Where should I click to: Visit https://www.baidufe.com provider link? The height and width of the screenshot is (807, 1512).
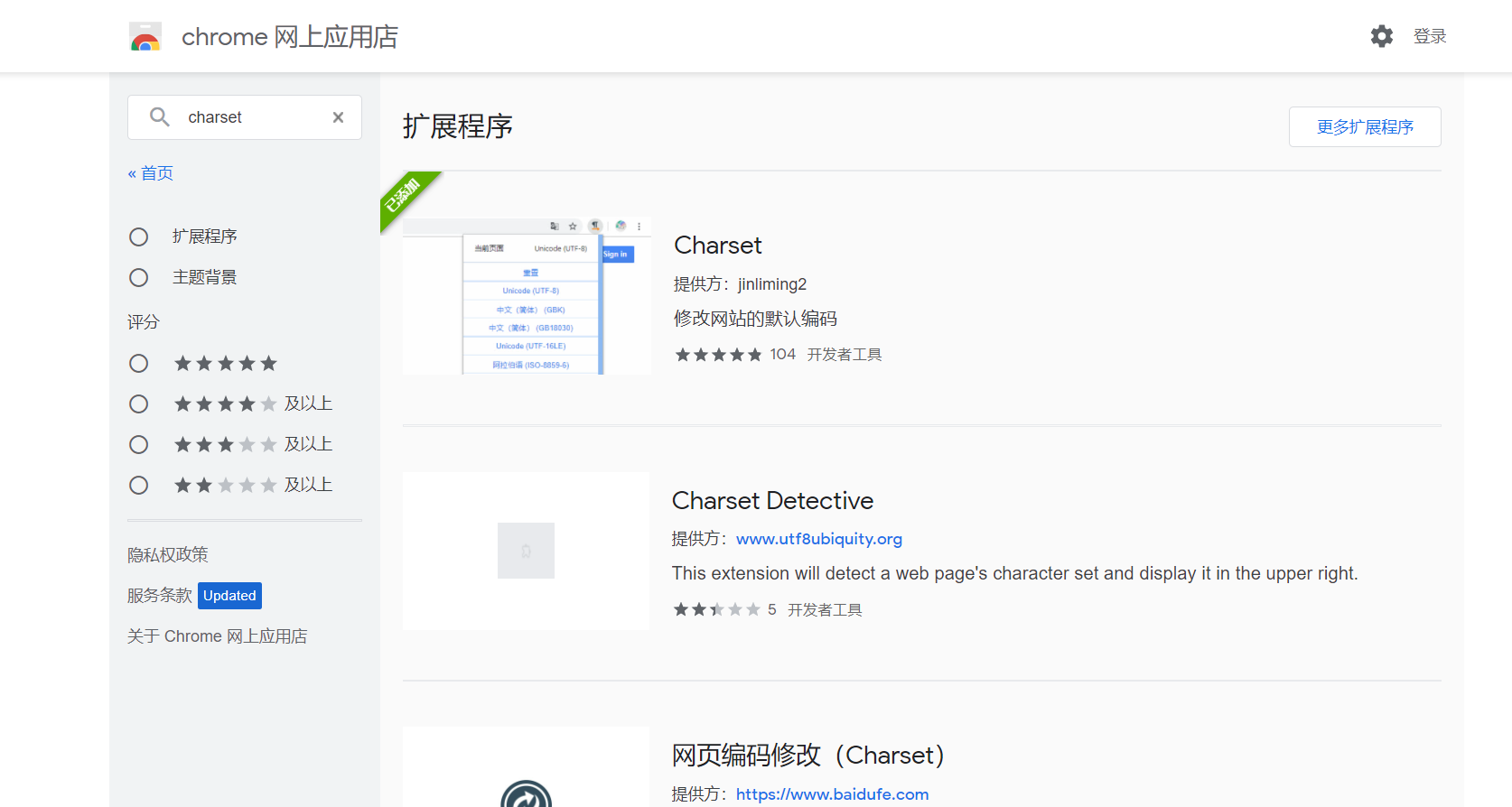[833, 794]
